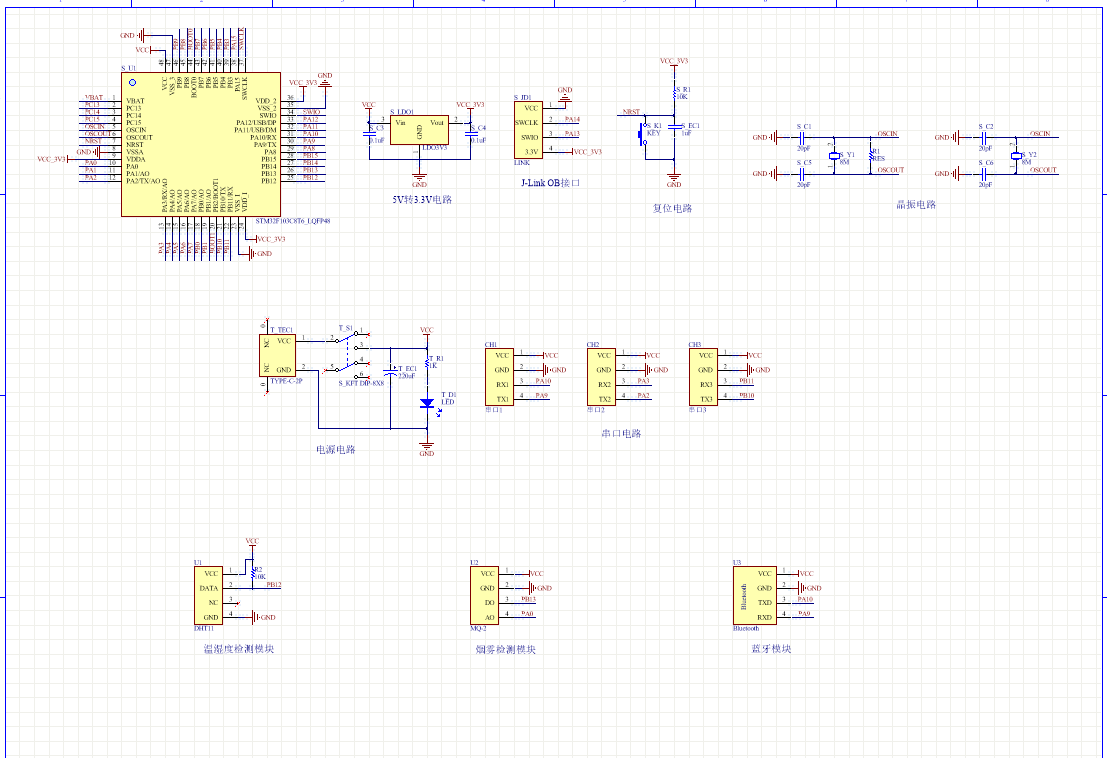Viewport: 1107px width, 758px height.
Task: Select the S_Y2 8M crystal symbol
Action: click(x=1016, y=155)
